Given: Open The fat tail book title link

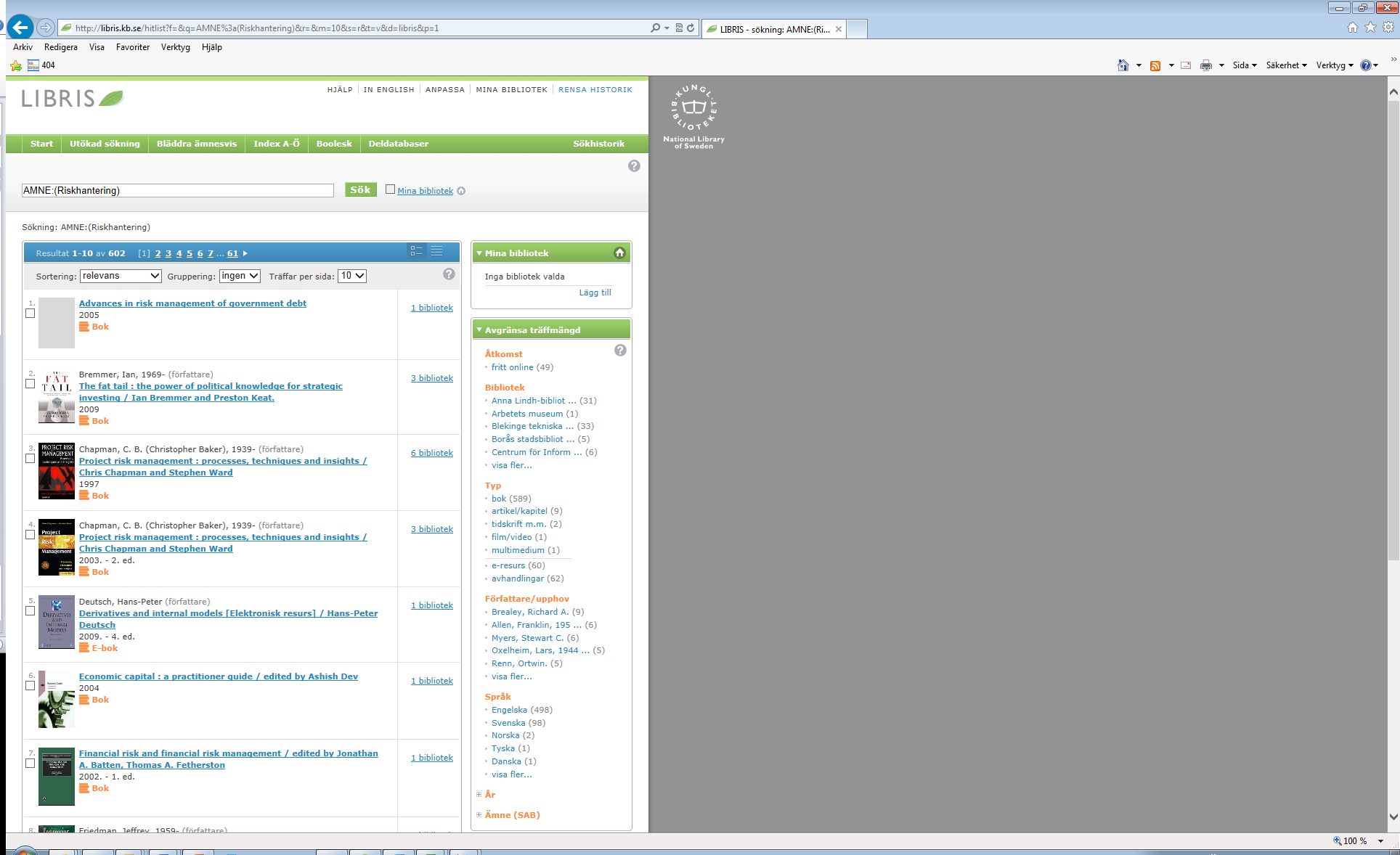Looking at the screenshot, I should 211,392.
